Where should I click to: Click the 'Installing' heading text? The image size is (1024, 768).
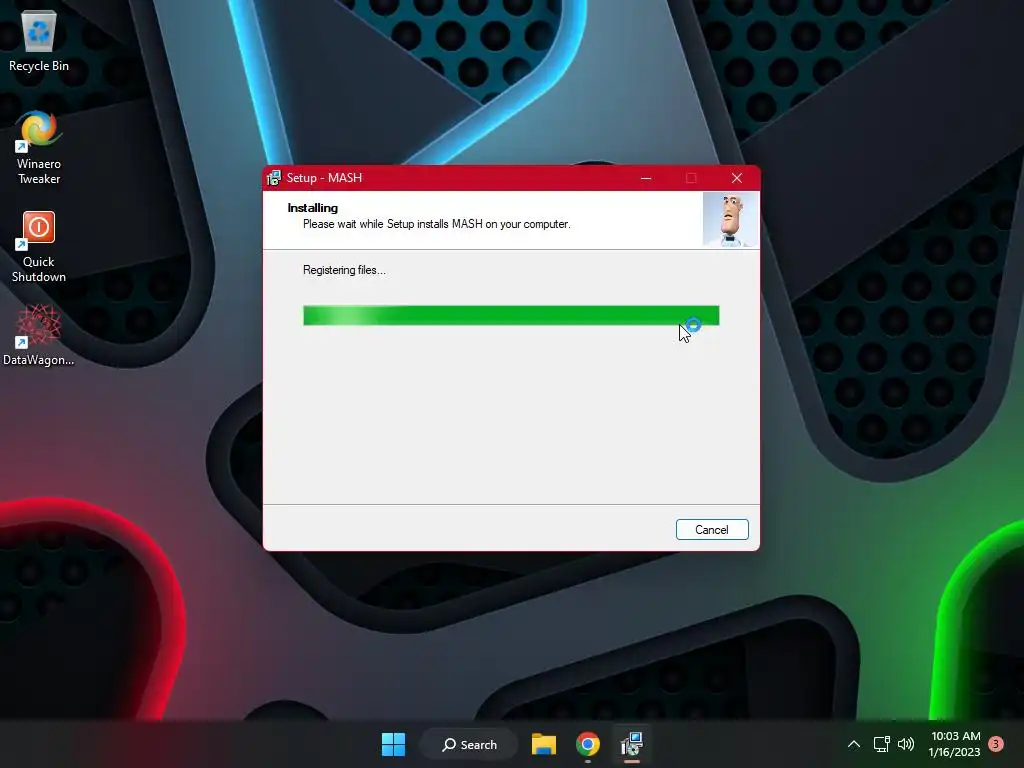coord(313,208)
